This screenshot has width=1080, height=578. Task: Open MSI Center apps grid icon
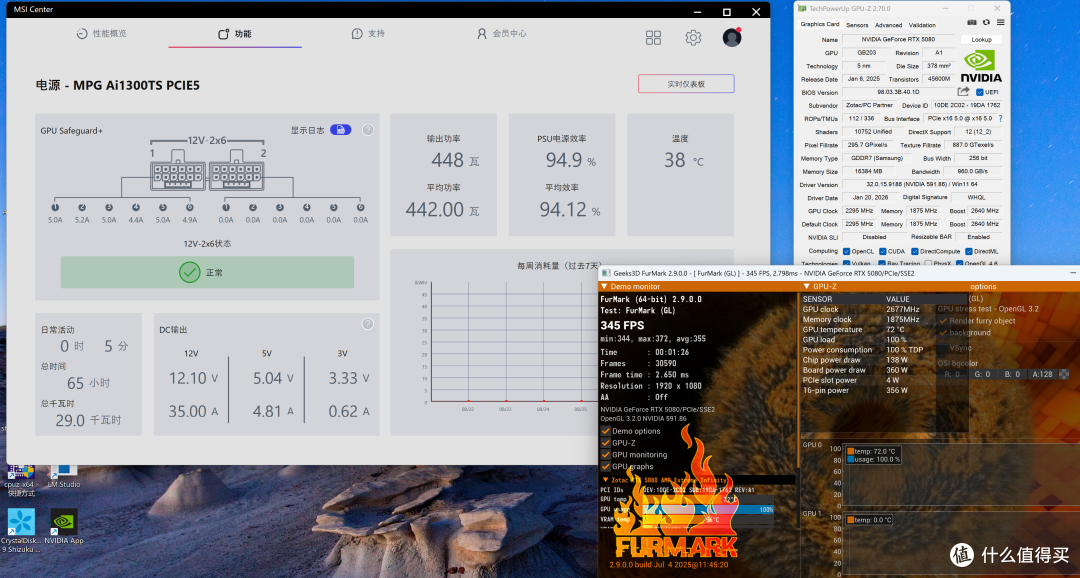tap(653, 38)
